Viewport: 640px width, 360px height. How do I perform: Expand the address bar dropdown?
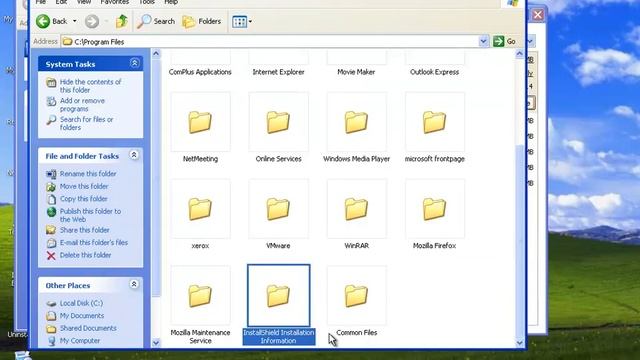[x=483, y=42]
